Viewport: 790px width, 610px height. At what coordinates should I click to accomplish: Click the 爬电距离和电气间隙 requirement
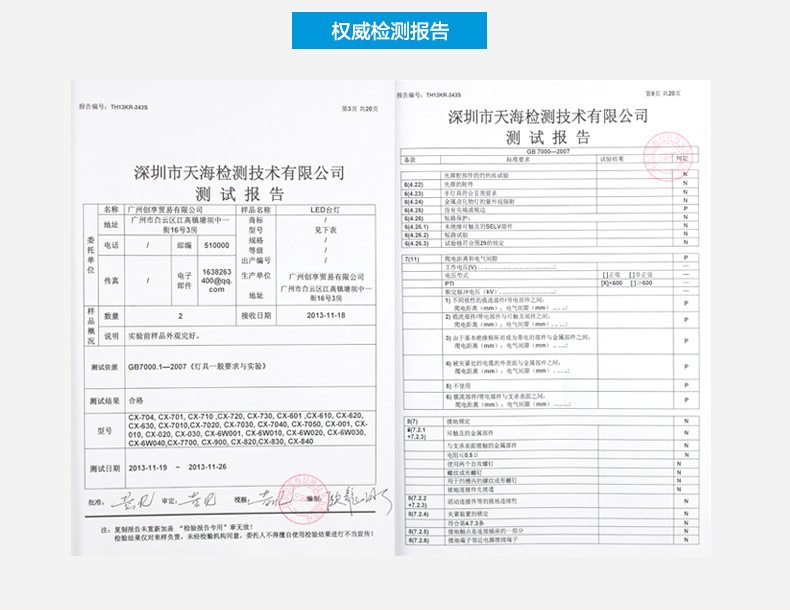[471, 259]
